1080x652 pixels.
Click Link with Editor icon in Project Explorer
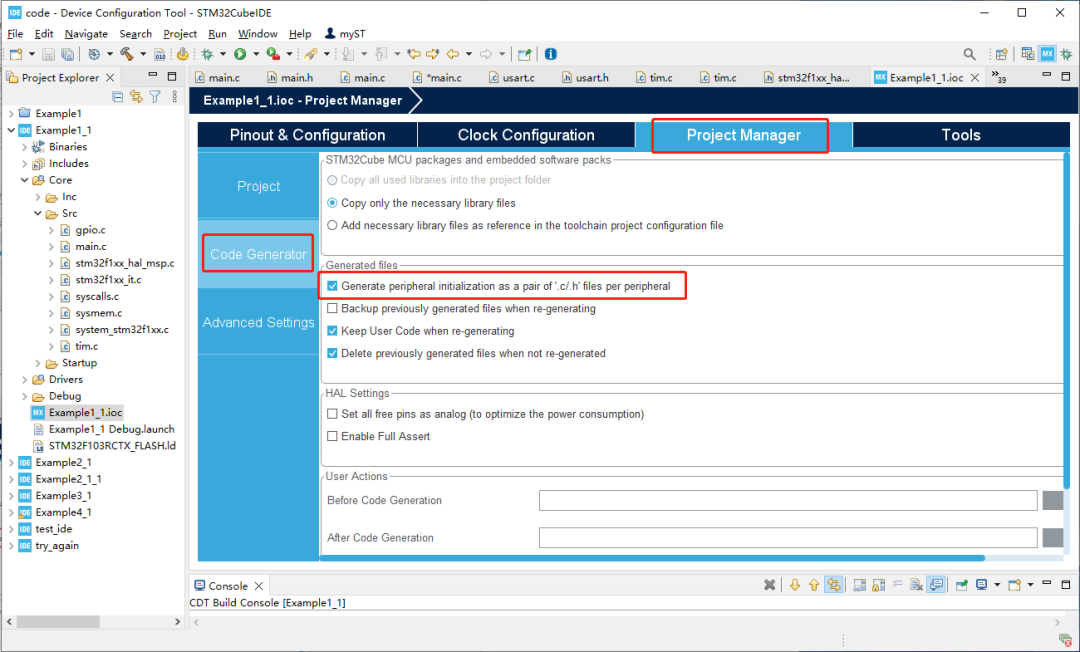click(136, 97)
